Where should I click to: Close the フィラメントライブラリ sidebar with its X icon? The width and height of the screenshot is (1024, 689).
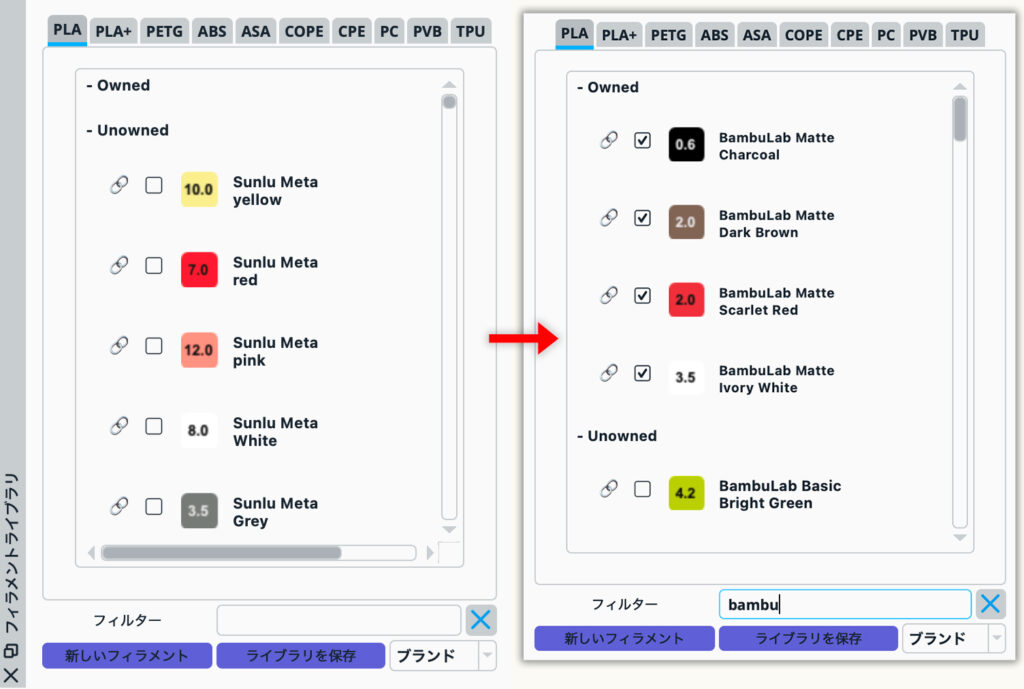(11, 675)
